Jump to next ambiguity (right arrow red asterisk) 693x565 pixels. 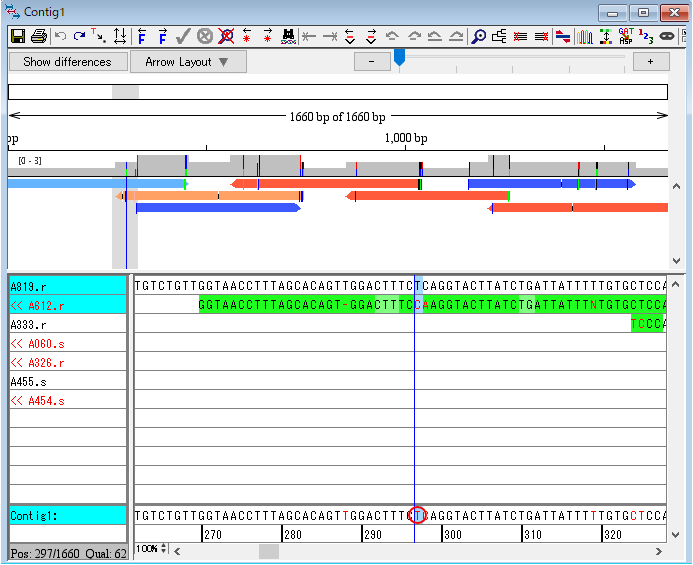pos(267,36)
